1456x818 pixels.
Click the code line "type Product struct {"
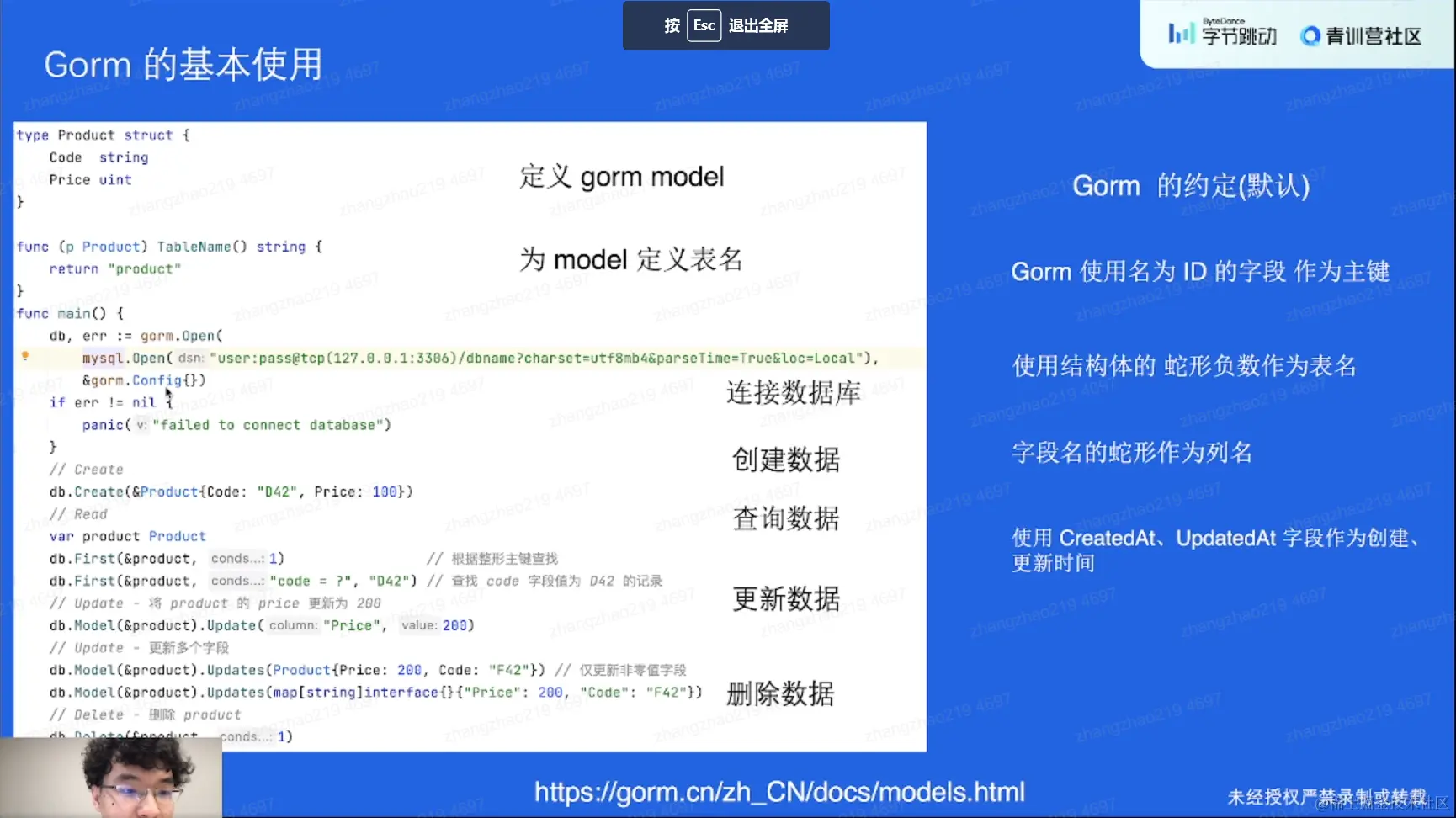[103, 135]
